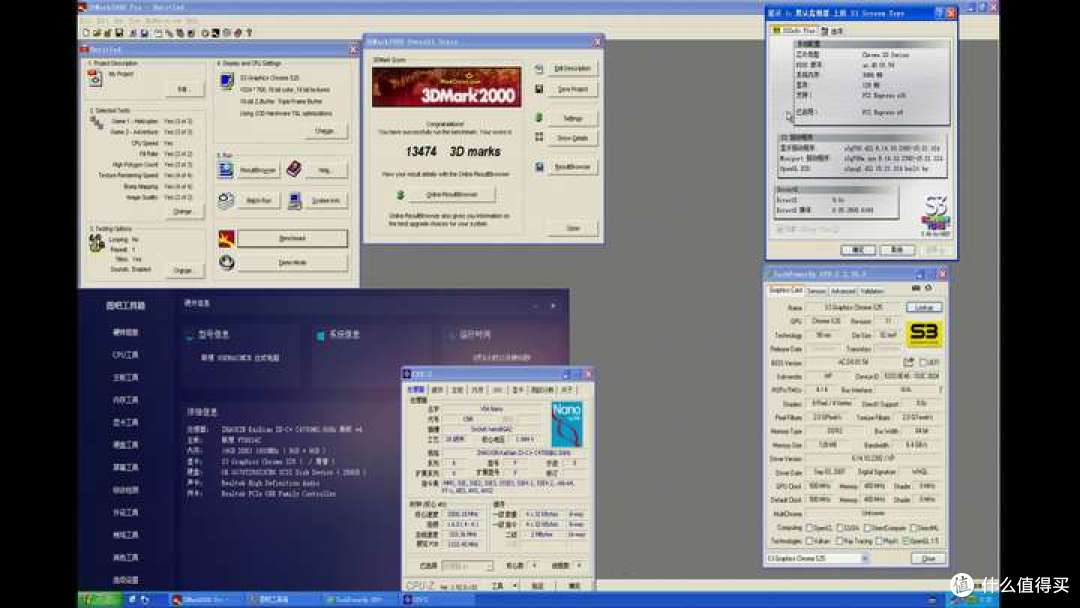This screenshot has height=608, width=1080.
Task: Click the System Info button
Action: [x=326, y=200]
